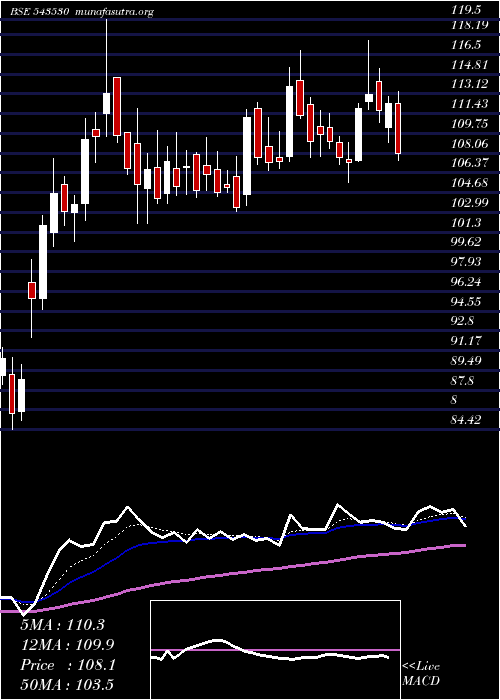Click the BSE 543530 ticker label
The width and height of the screenshot is (500, 700).
pos(39,12)
